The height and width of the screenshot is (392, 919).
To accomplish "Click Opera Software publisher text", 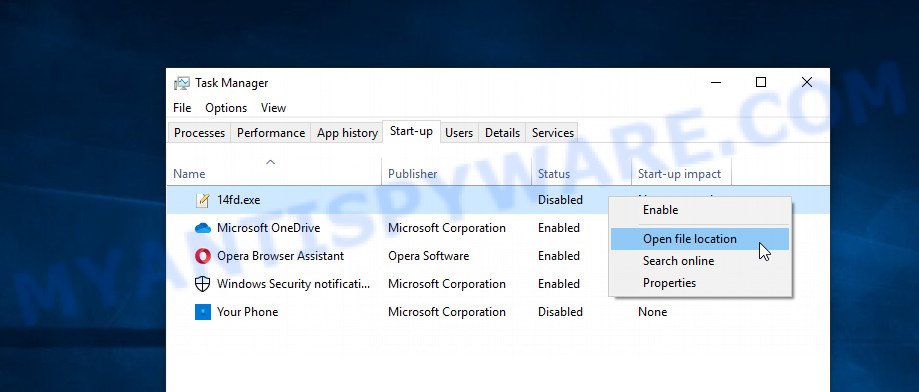I will (428, 256).
